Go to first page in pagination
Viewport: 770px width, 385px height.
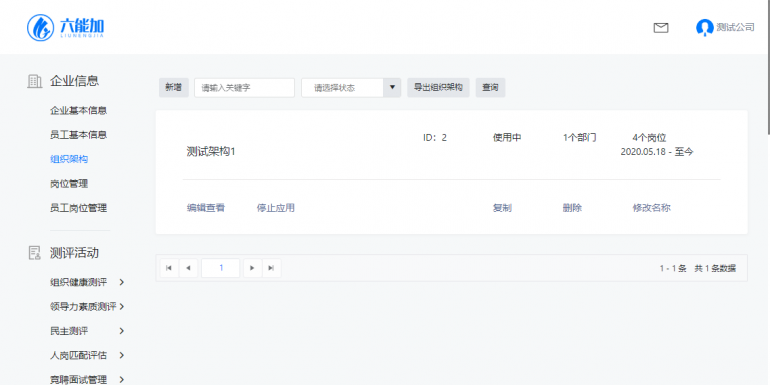click(169, 268)
